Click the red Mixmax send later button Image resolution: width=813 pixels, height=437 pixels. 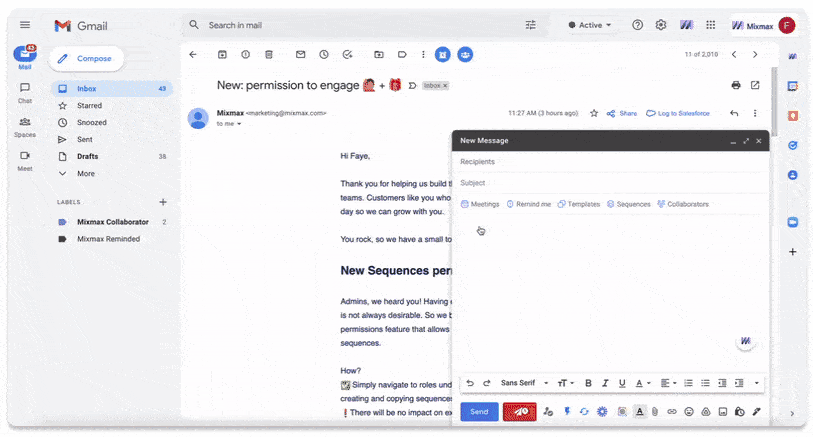click(x=520, y=412)
